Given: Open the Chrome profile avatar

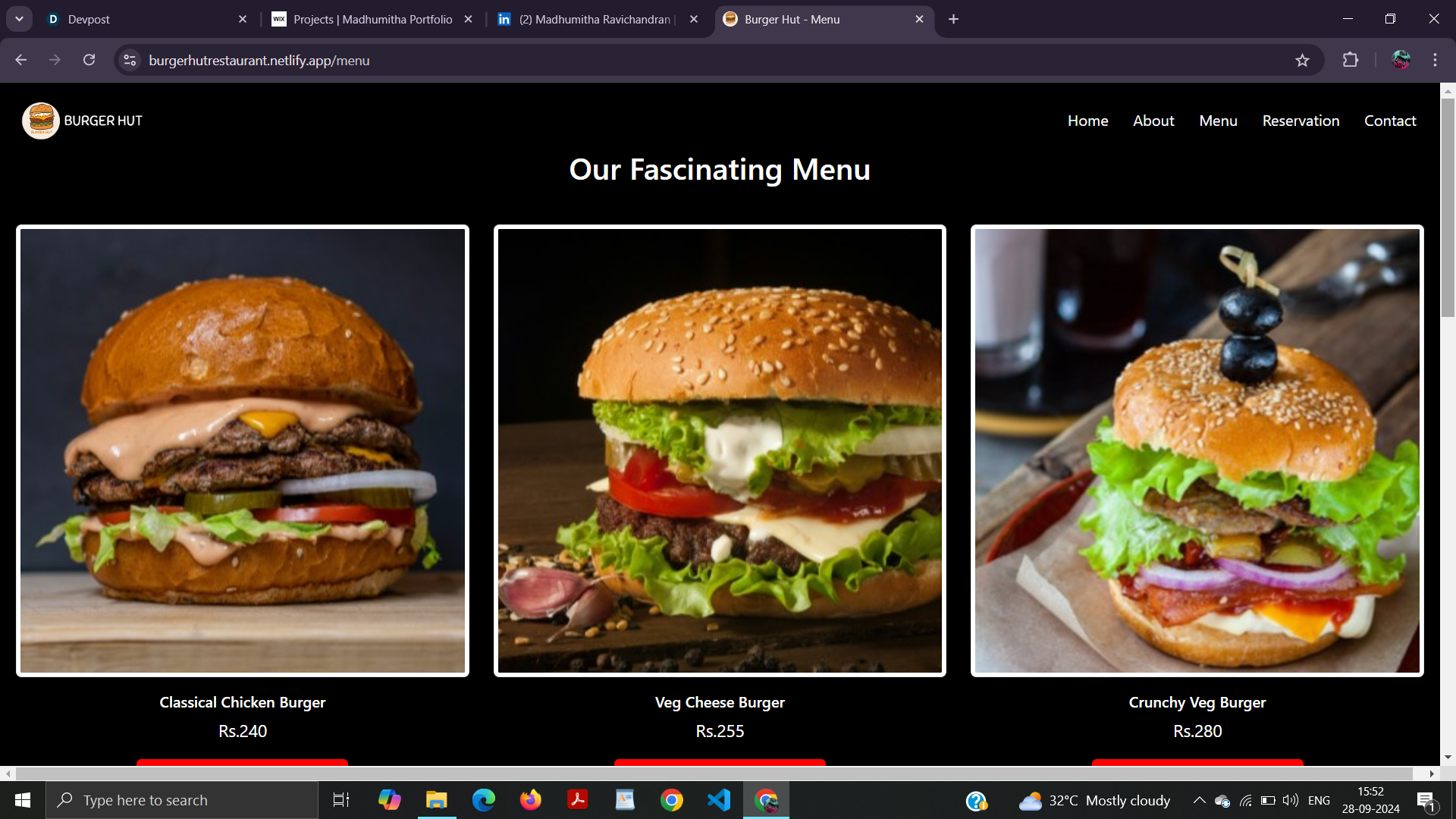Looking at the screenshot, I should [1401, 61].
